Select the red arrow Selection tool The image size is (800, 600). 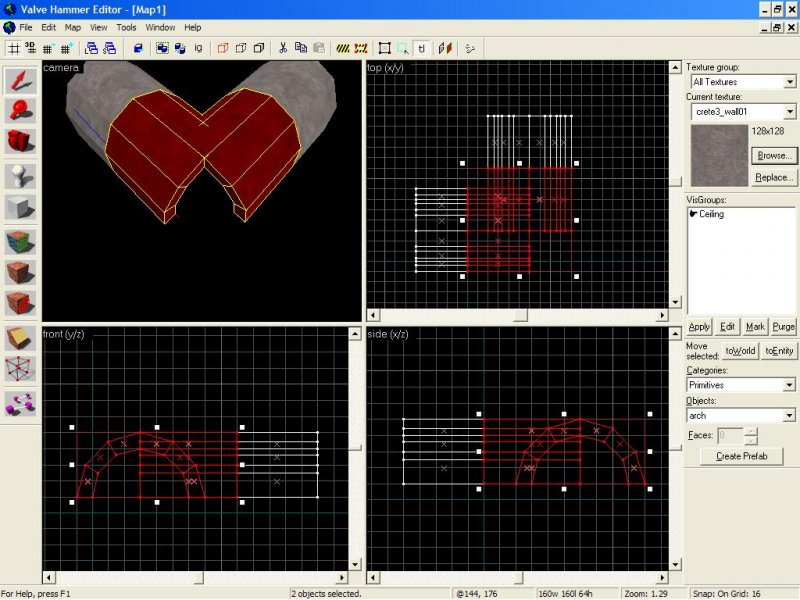[x=21, y=80]
